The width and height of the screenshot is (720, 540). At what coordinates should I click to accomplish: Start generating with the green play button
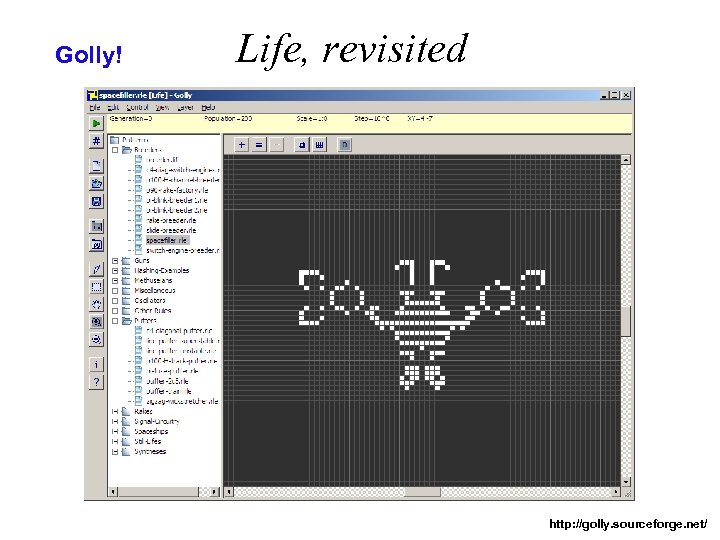click(x=96, y=124)
